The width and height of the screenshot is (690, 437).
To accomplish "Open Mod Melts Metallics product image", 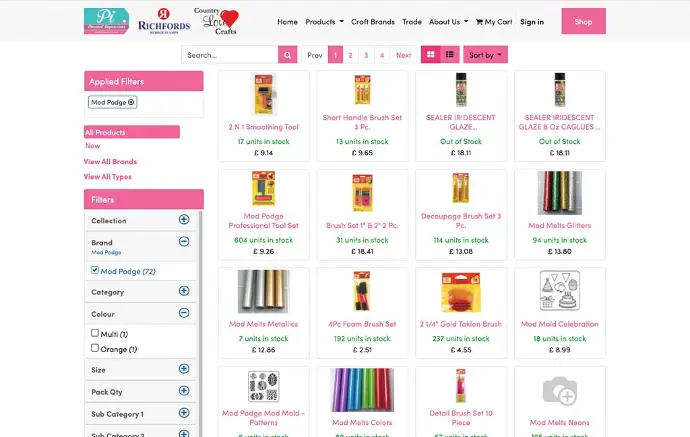I will point(264,291).
